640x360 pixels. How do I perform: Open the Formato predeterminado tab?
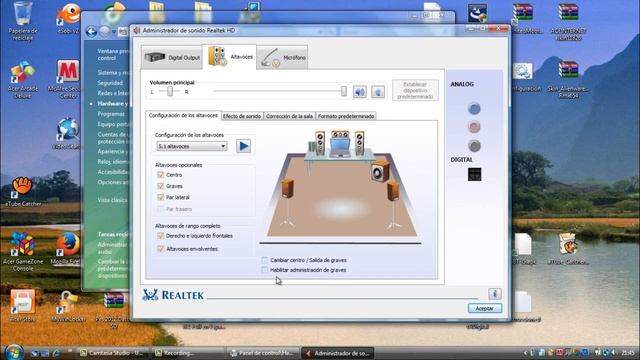[346, 116]
